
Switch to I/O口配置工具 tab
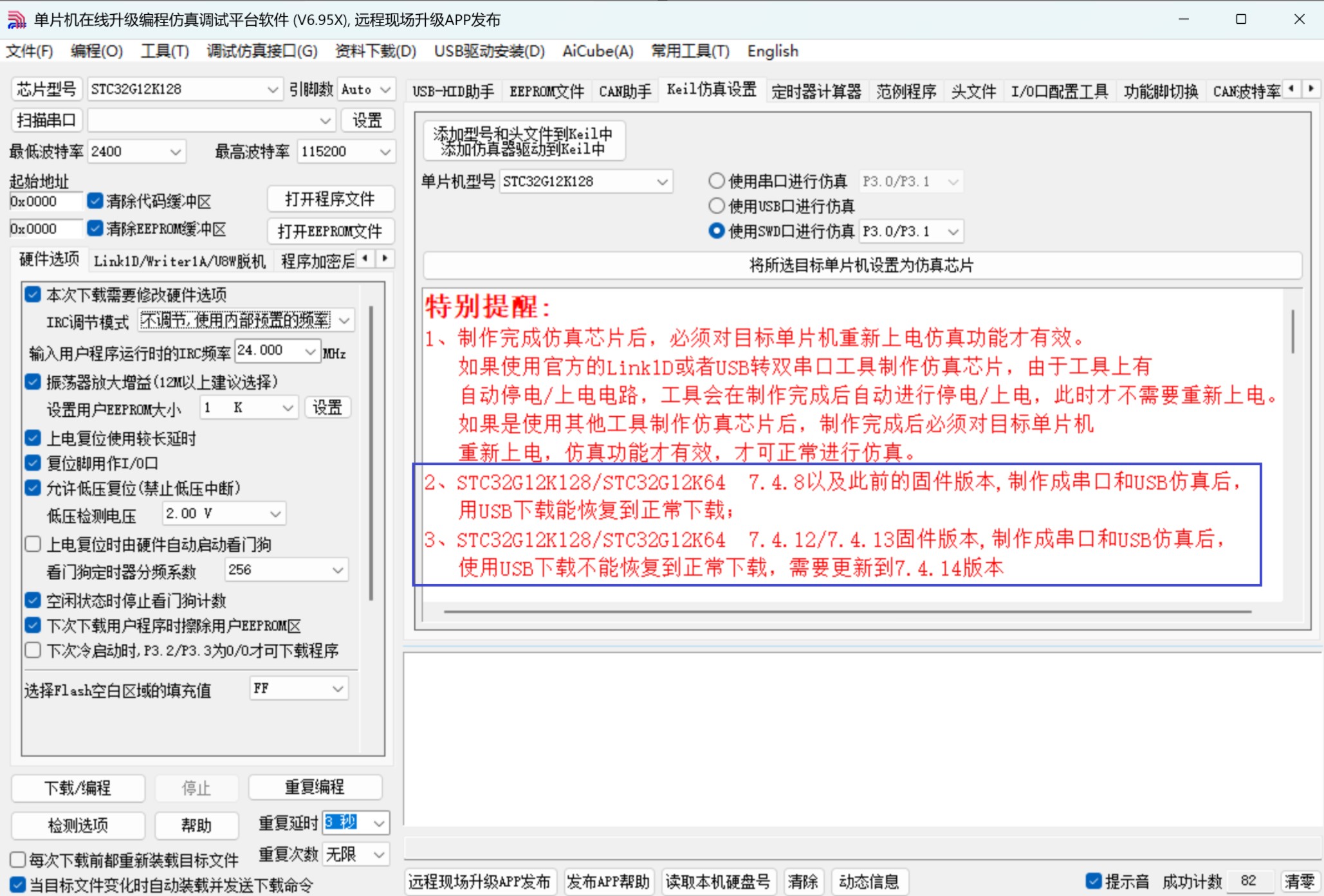pos(1059,92)
